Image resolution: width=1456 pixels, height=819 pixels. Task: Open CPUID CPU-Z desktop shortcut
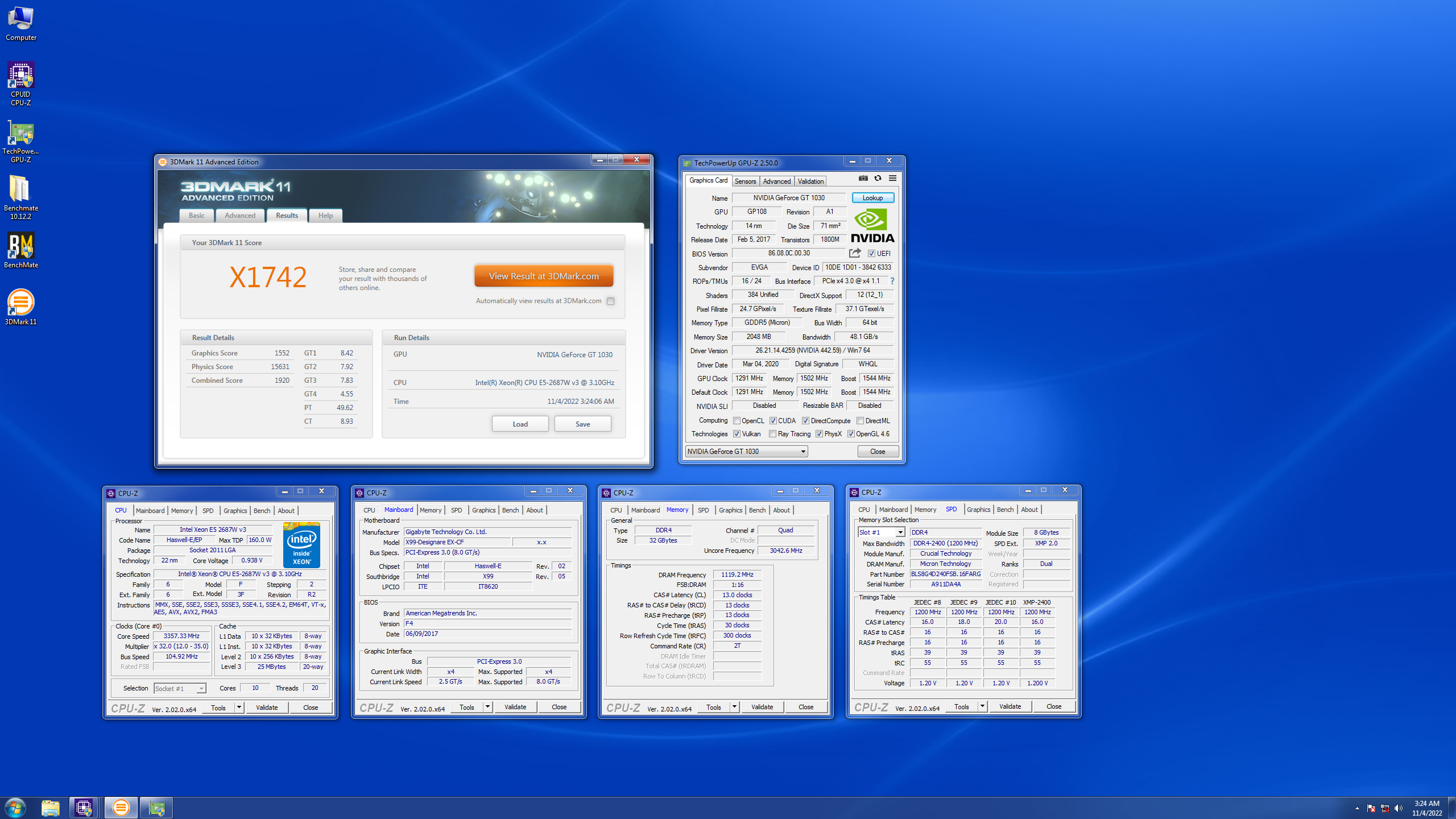[21, 84]
